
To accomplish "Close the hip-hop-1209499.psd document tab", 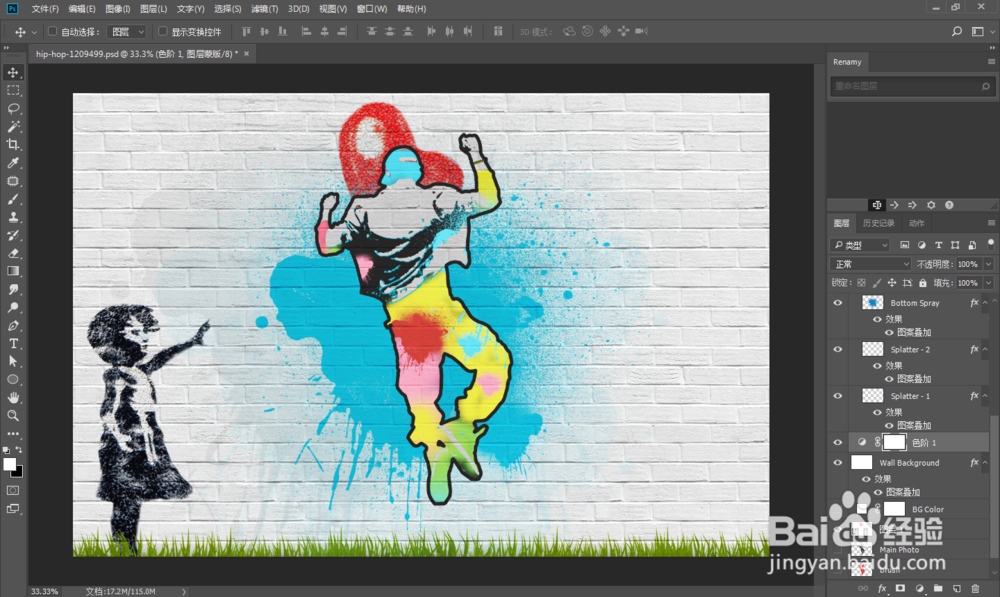I will point(246,54).
